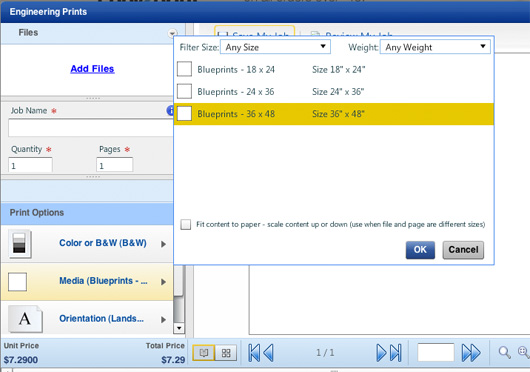Go to the first page
The image size is (530, 372).
pos(255,353)
